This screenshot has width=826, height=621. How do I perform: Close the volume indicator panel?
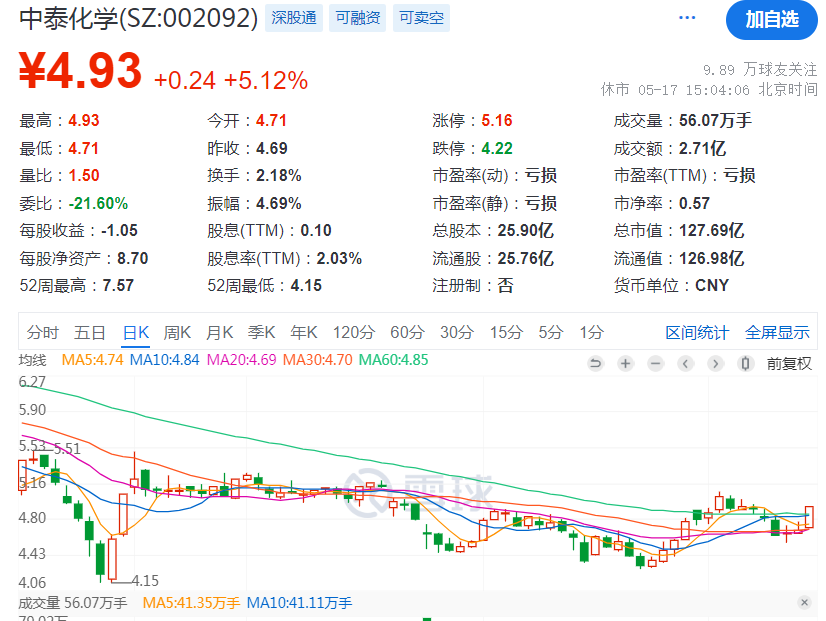[x=804, y=603]
